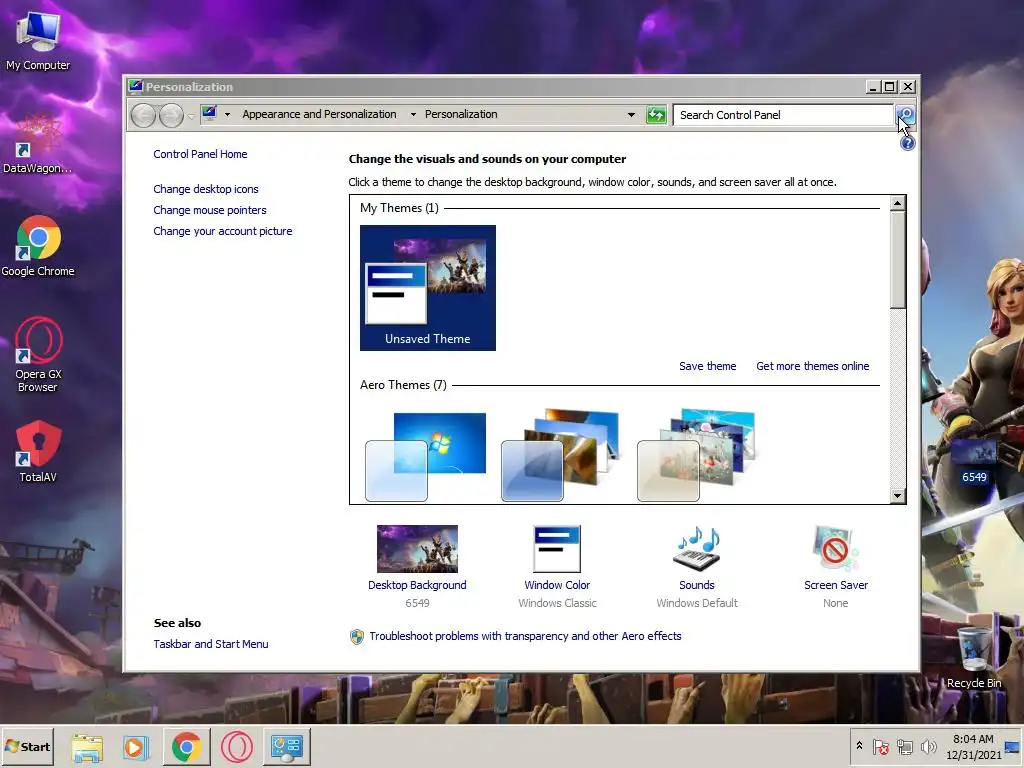The width and height of the screenshot is (1024, 768).
Task: Open Change your account picture link
Action: 223,231
